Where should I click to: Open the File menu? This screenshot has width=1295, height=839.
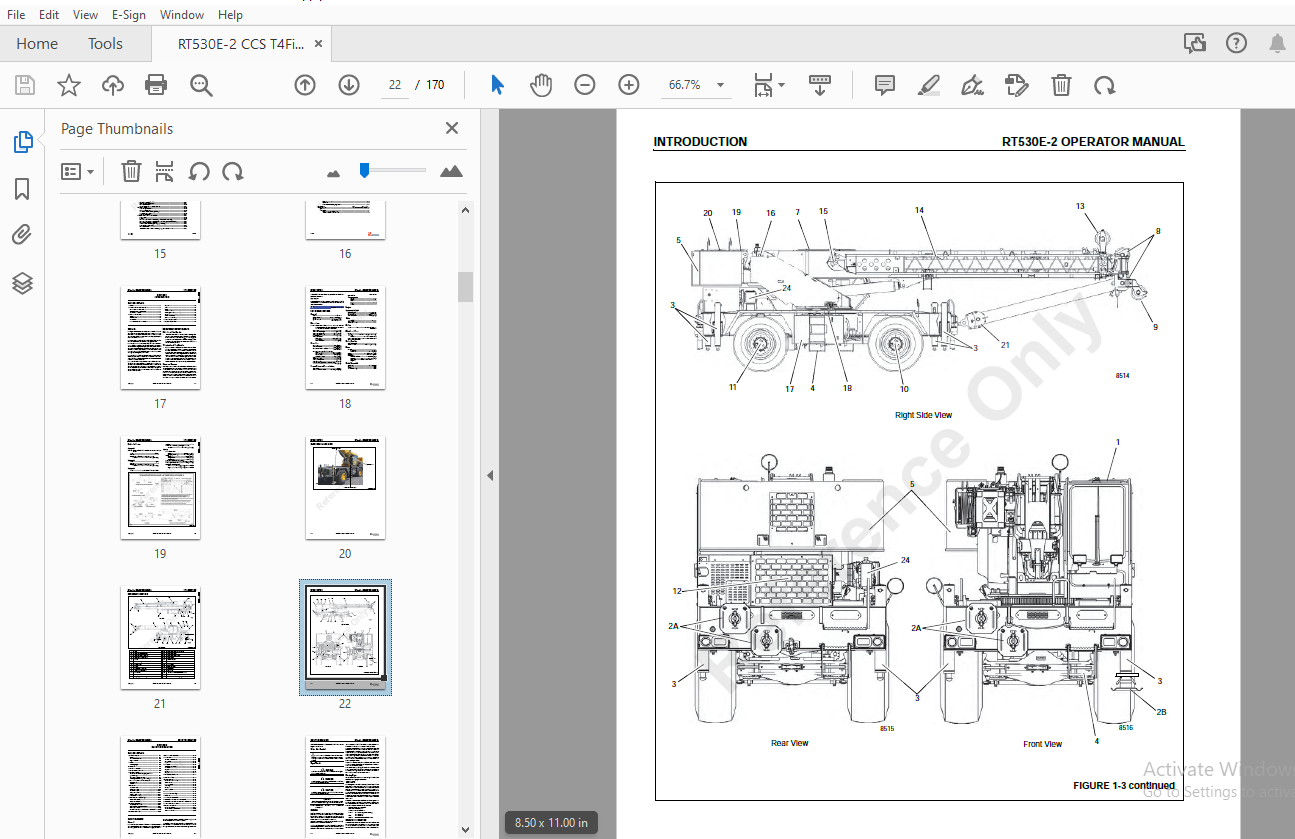16,15
